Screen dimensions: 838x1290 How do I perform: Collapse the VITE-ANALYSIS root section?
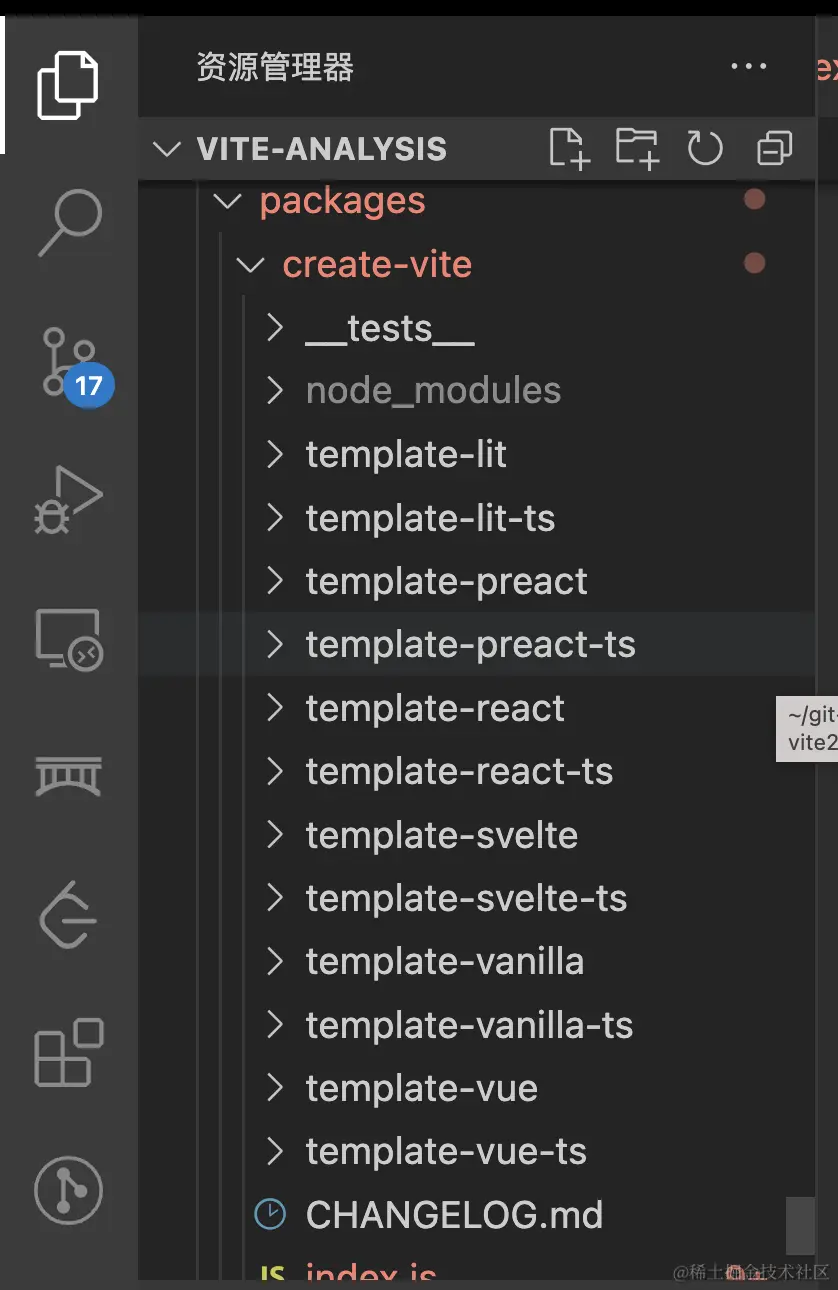166,149
